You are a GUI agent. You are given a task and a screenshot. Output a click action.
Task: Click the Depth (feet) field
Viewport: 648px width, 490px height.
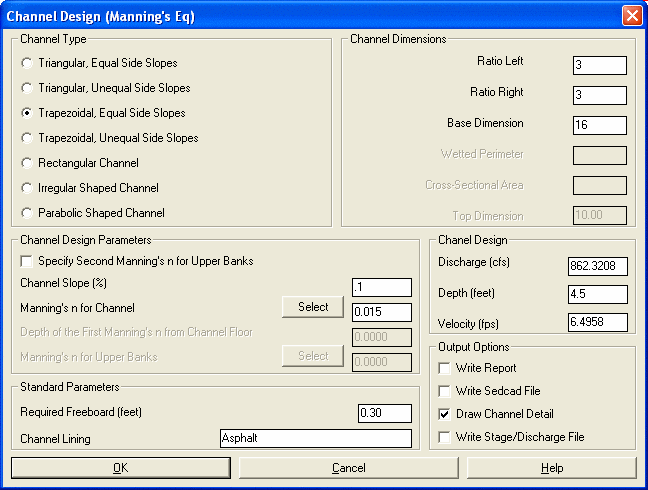(x=598, y=294)
